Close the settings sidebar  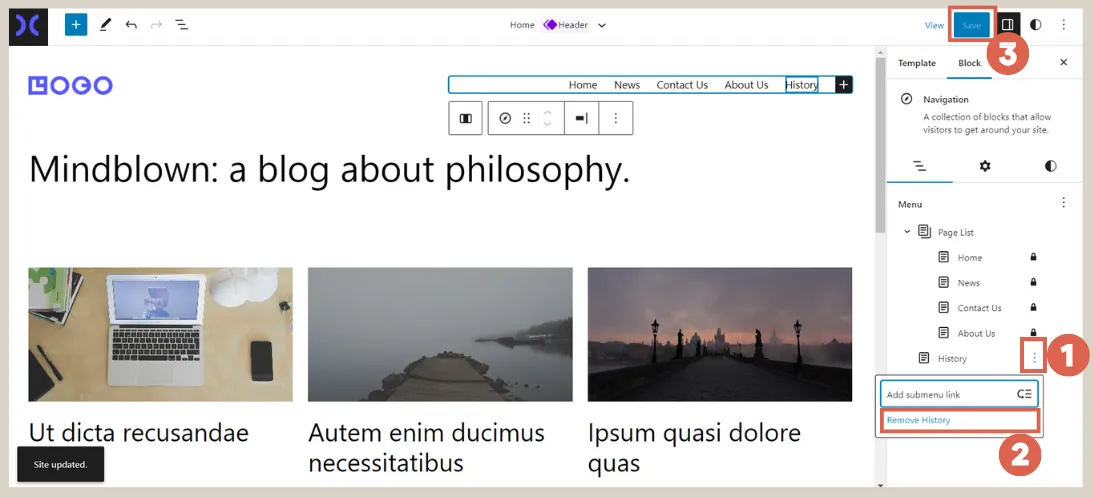pyautogui.click(x=1064, y=62)
